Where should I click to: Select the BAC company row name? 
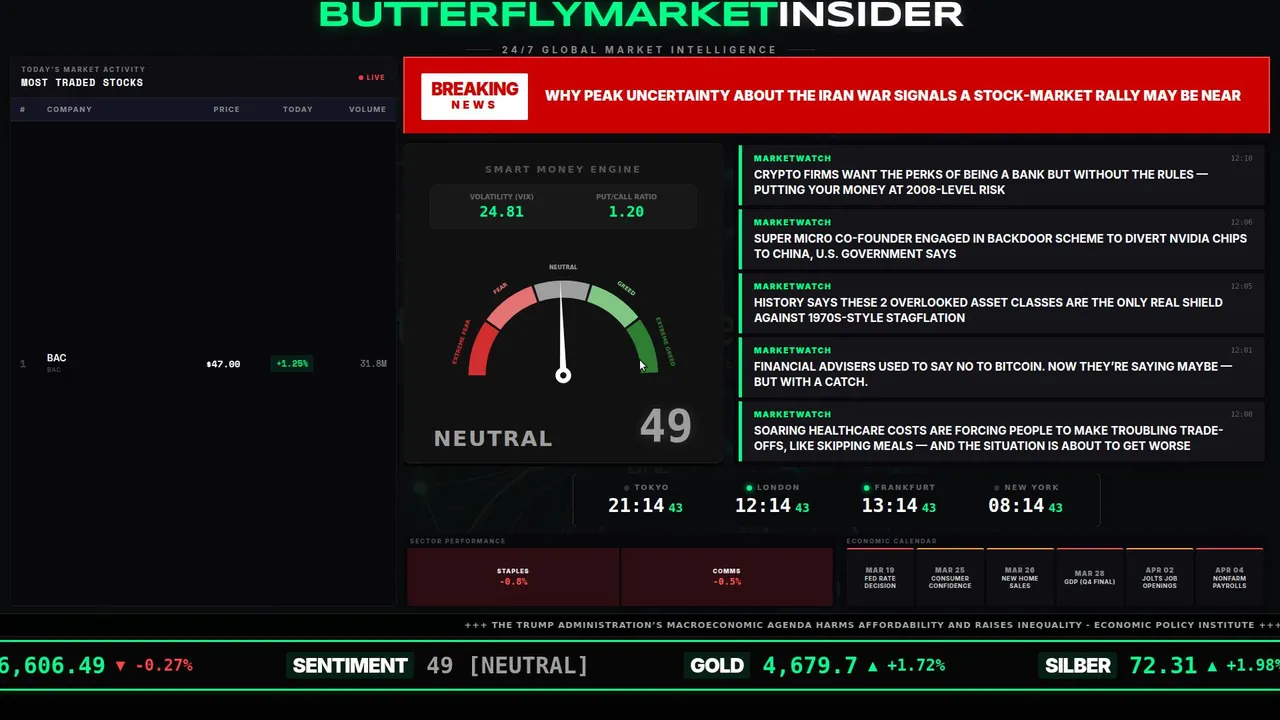point(56,358)
